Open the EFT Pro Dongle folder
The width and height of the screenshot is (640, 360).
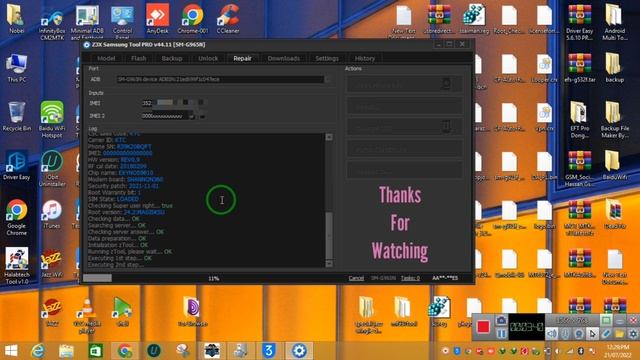click(x=579, y=119)
